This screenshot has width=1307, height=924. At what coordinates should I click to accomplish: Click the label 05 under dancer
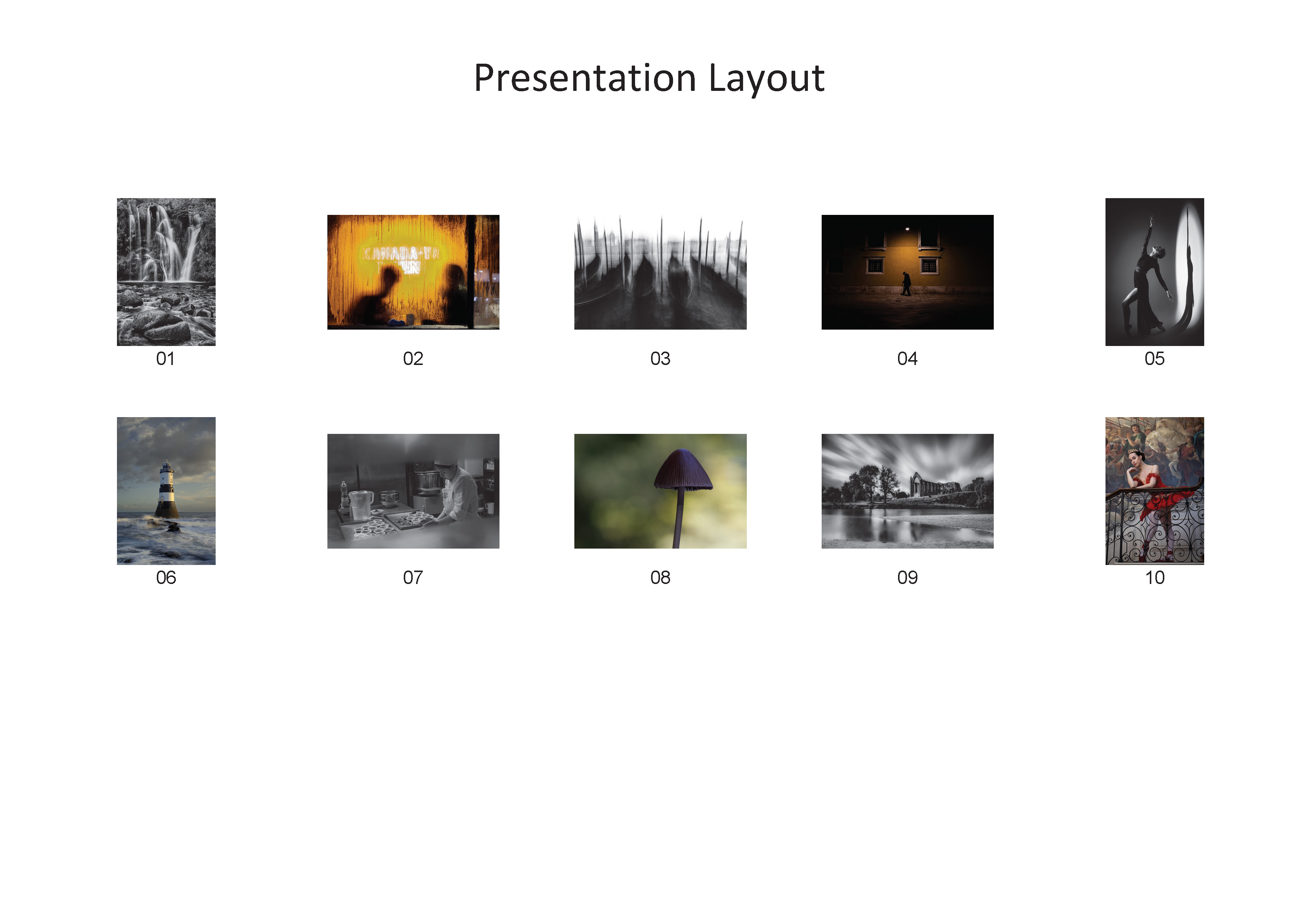point(1154,359)
